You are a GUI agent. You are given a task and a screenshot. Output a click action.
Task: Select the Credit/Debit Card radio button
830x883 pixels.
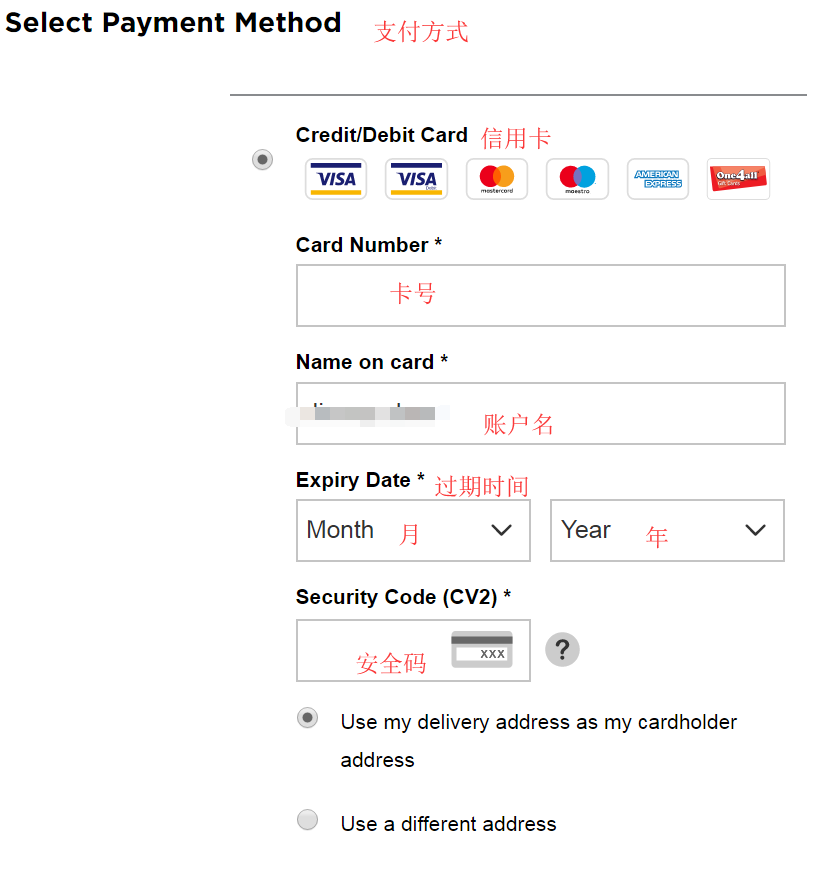coord(263,159)
